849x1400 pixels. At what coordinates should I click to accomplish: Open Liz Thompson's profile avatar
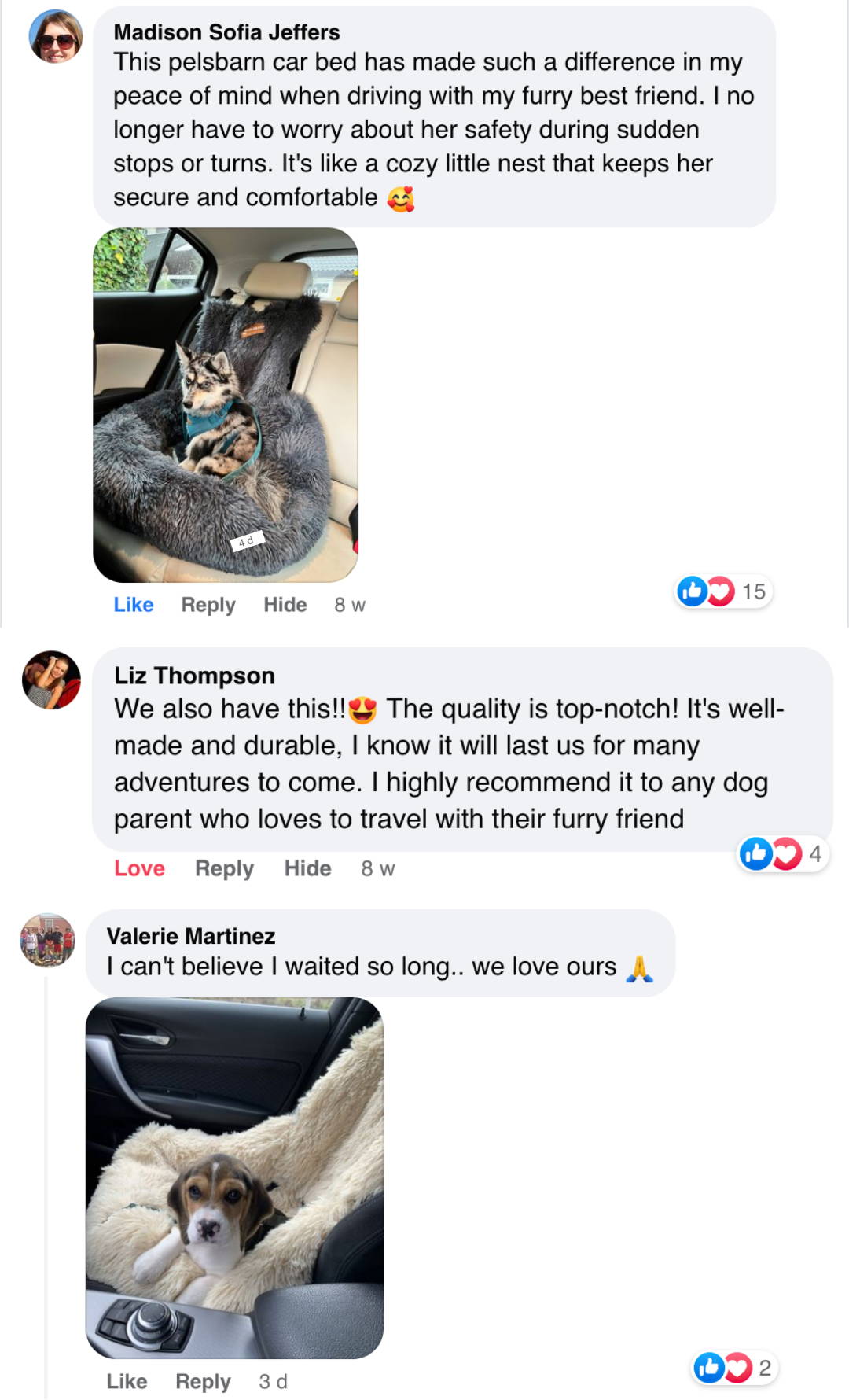[51, 680]
